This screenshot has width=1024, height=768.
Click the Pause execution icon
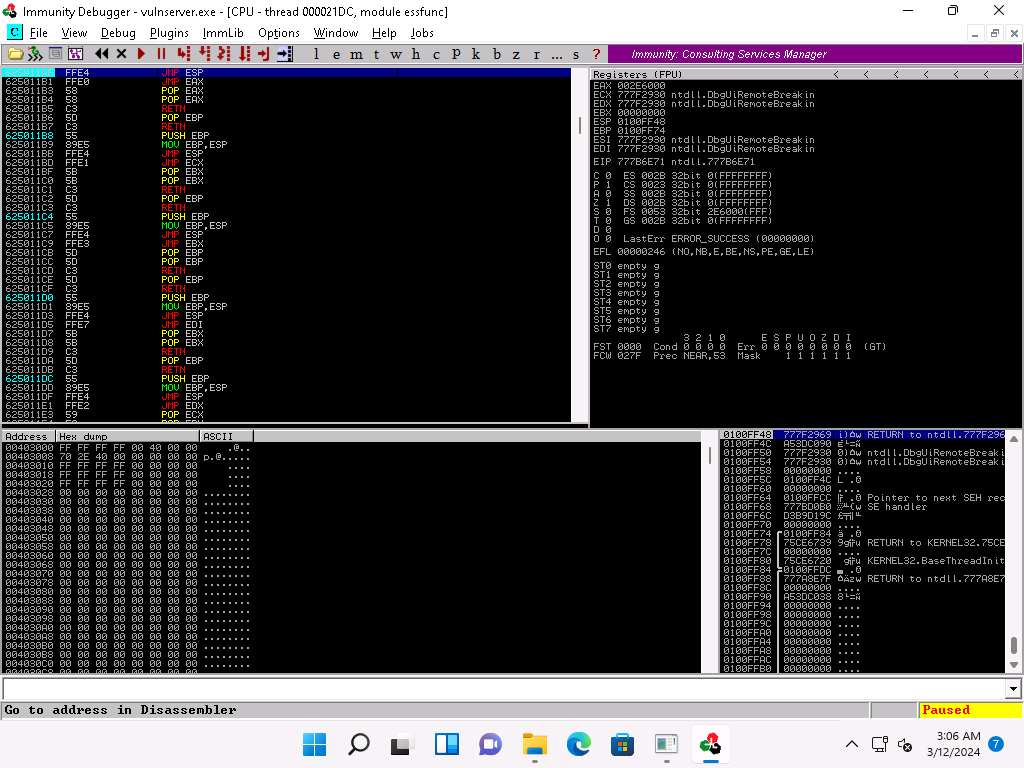(160, 53)
